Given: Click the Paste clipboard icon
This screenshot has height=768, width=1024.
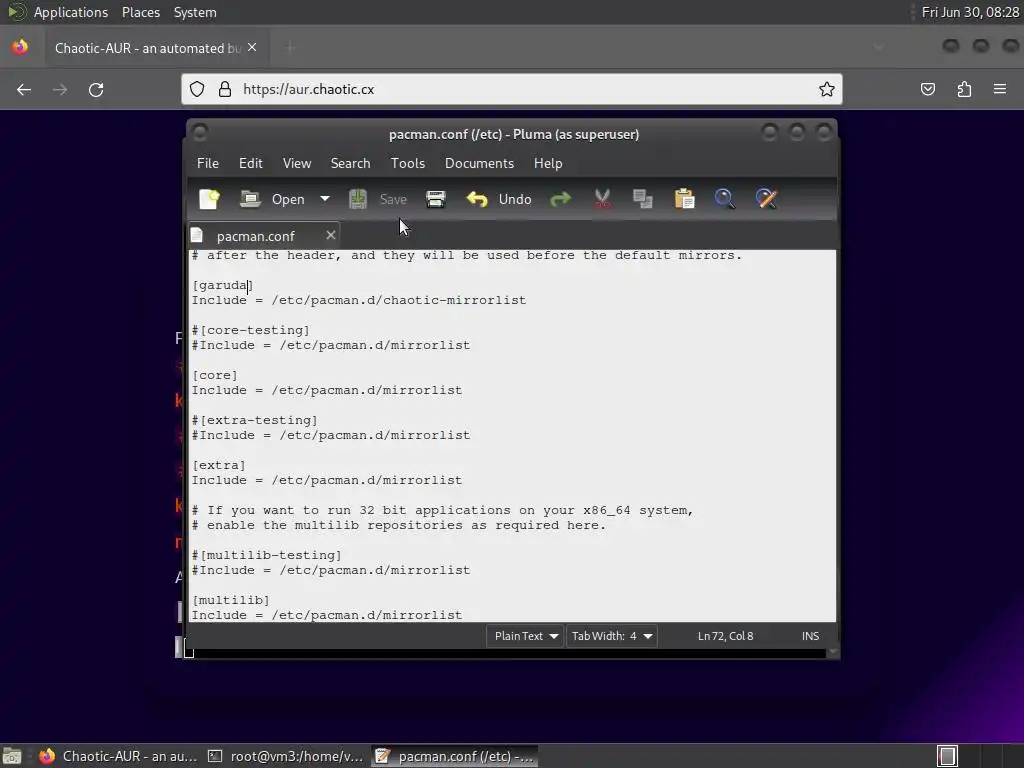Looking at the screenshot, I should click(684, 199).
